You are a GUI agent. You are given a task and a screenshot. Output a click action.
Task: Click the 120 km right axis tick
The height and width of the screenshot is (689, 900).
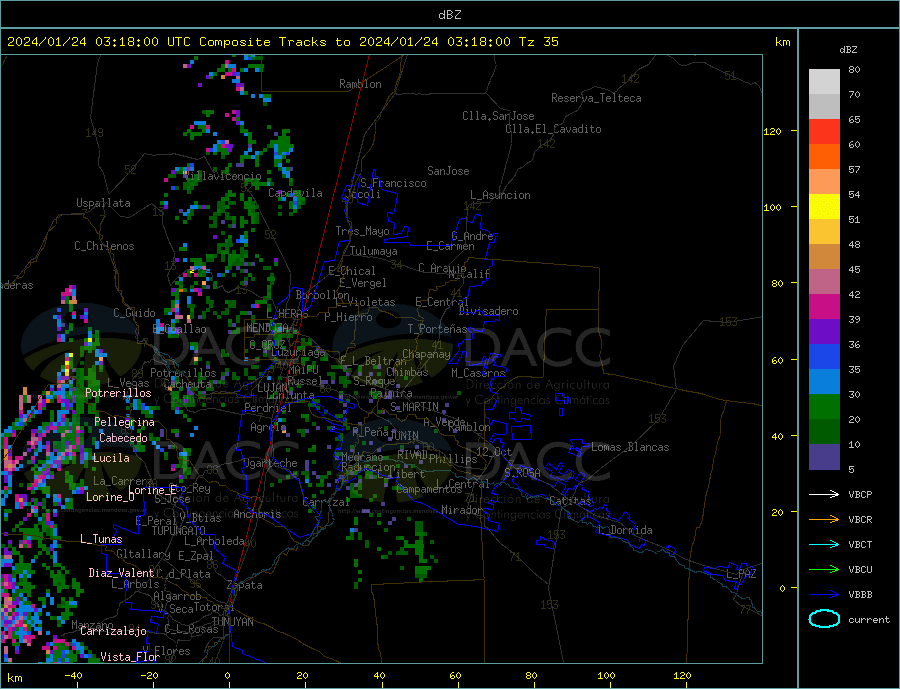[x=773, y=131]
